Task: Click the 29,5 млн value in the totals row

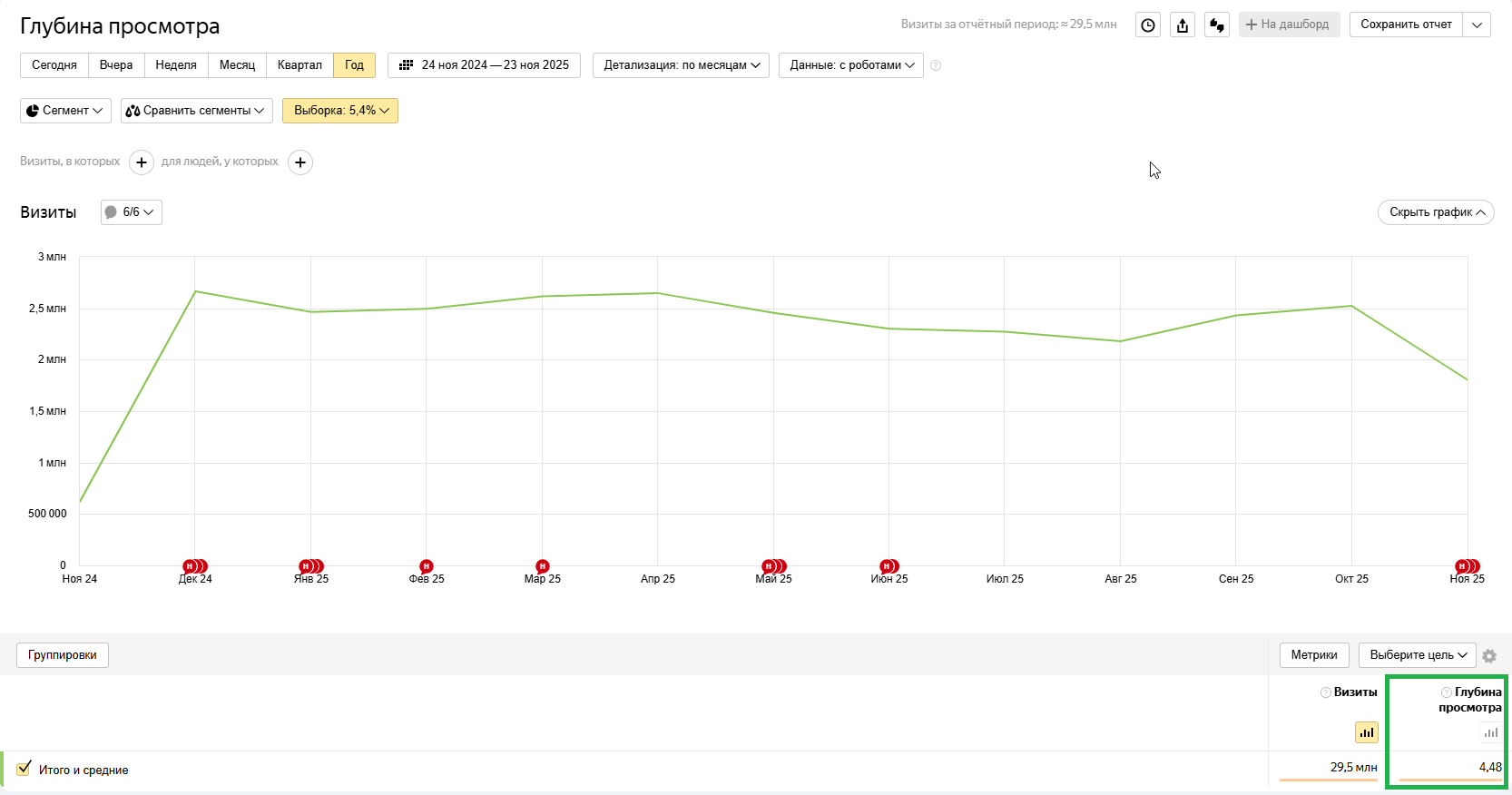Action: 1354,768
